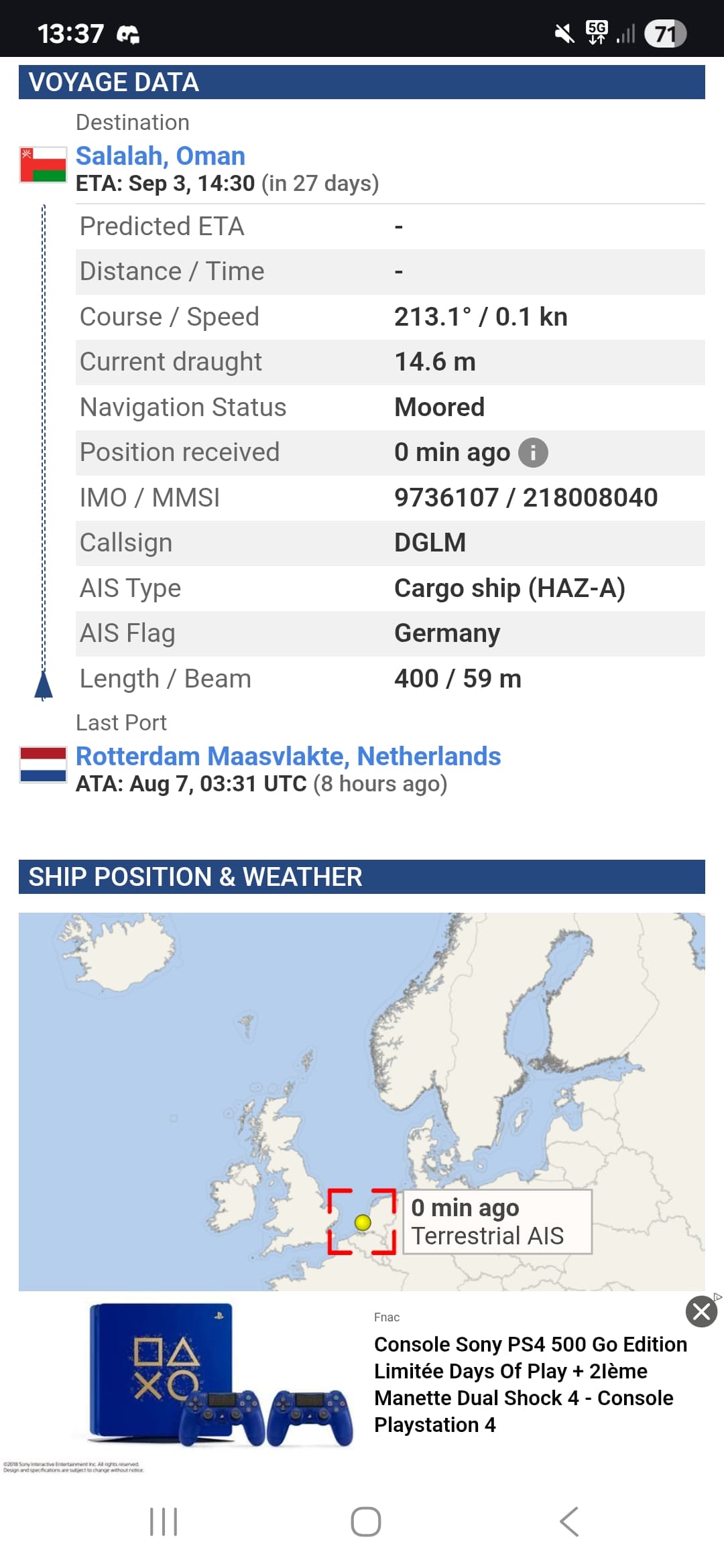Tap the Position received info icon
This screenshot has width=724, height=1568.
pos(533,453)
